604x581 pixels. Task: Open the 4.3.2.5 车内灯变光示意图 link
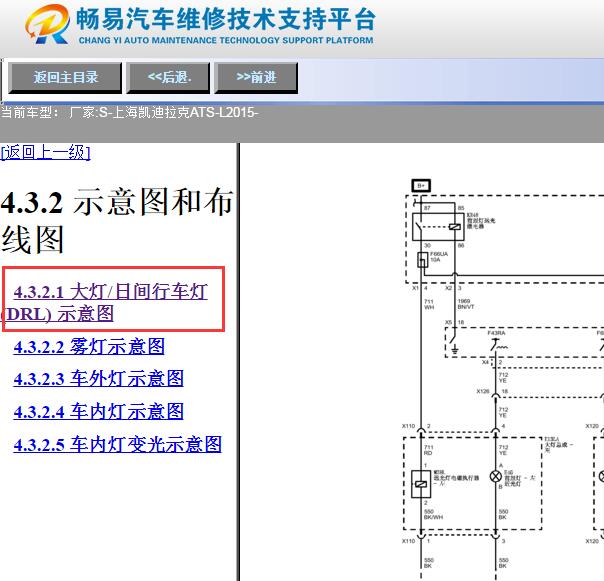(117, 444)
